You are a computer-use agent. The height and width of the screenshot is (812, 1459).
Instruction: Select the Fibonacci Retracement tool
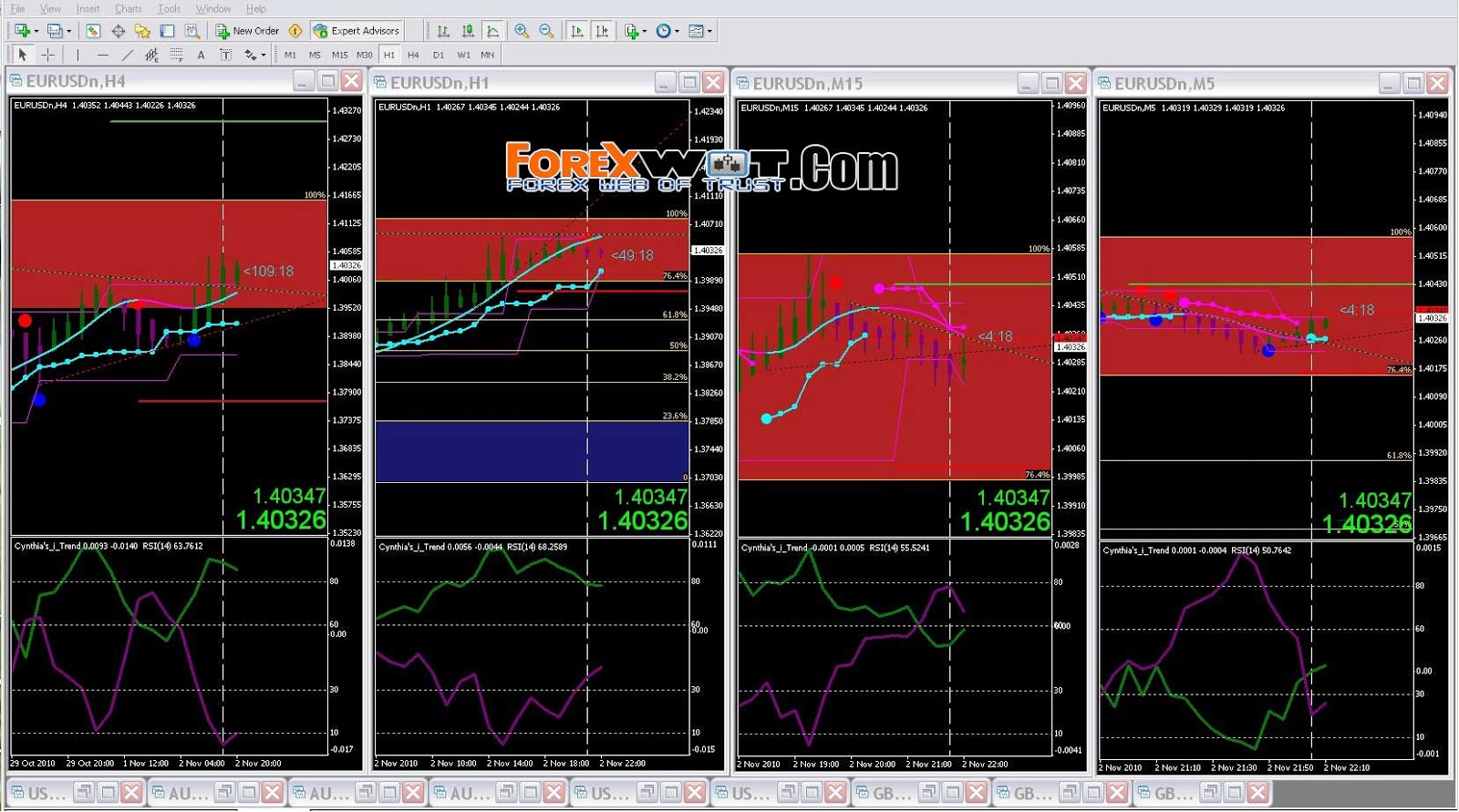pos(176,55)
